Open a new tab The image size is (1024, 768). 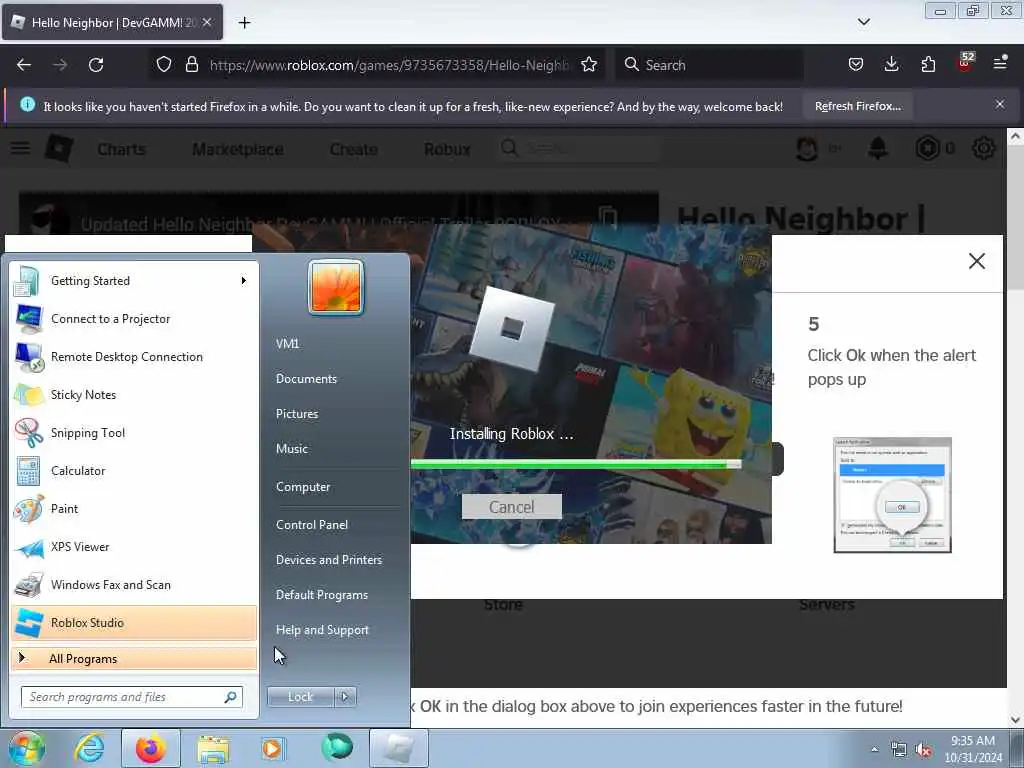point(244,23)
